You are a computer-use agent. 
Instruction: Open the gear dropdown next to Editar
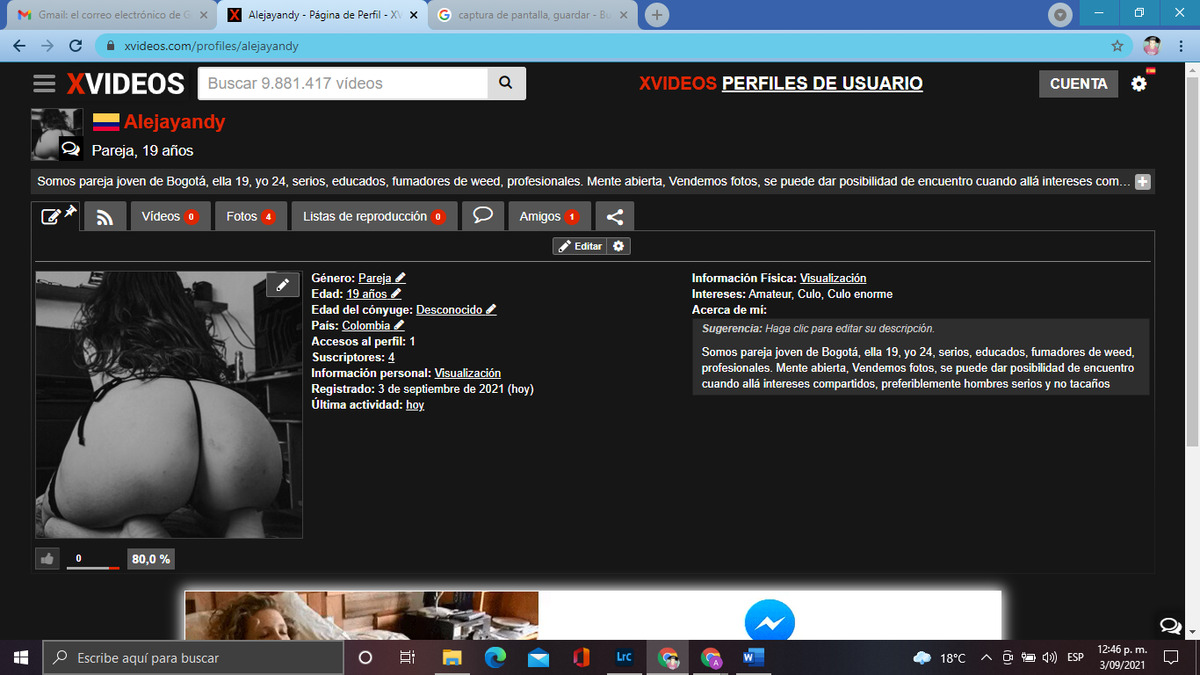click(620, 246)
